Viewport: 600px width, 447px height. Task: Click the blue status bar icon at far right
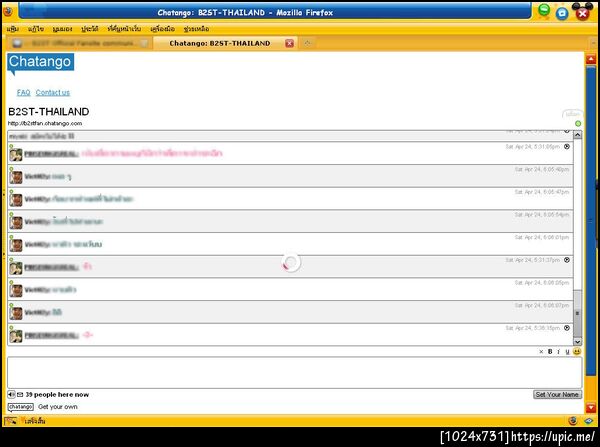pos(589,421)
